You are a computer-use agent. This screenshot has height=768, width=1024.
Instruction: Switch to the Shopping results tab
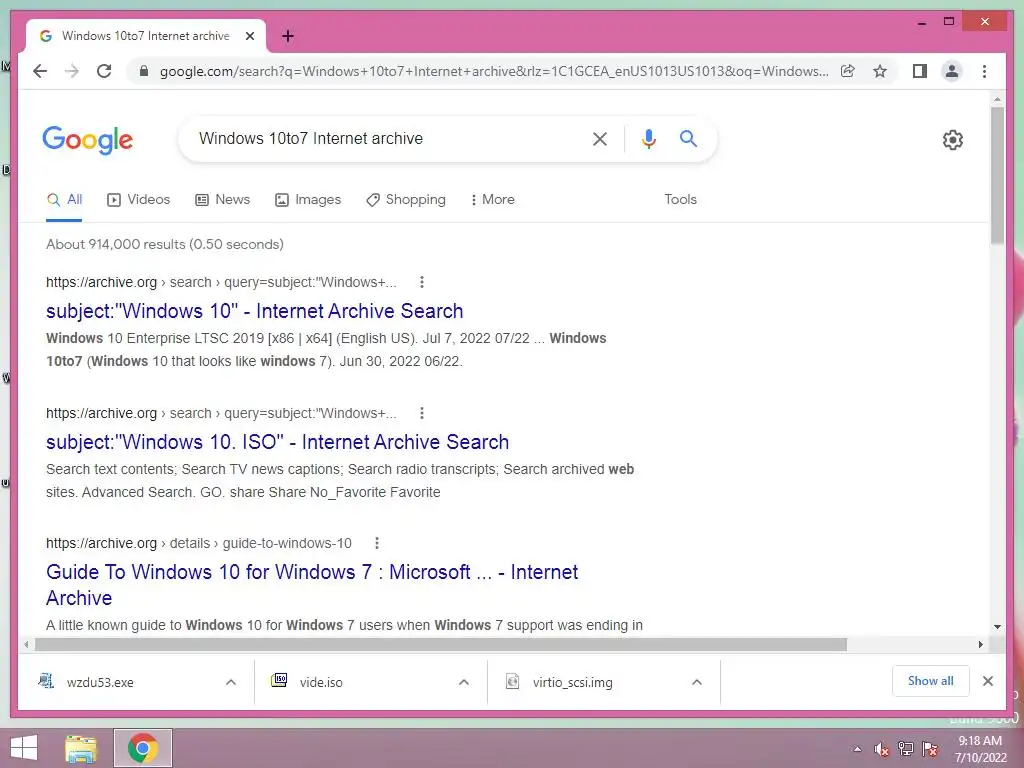(x=406, y=199)
